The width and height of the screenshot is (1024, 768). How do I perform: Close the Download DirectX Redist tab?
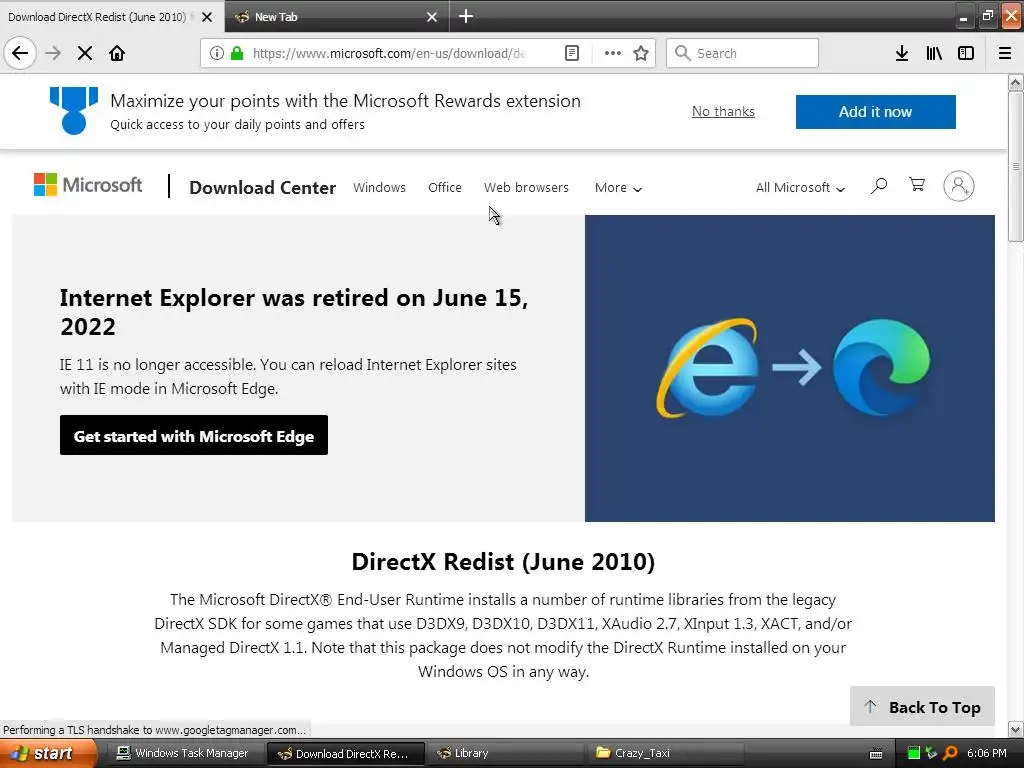(x=207, y=17)
